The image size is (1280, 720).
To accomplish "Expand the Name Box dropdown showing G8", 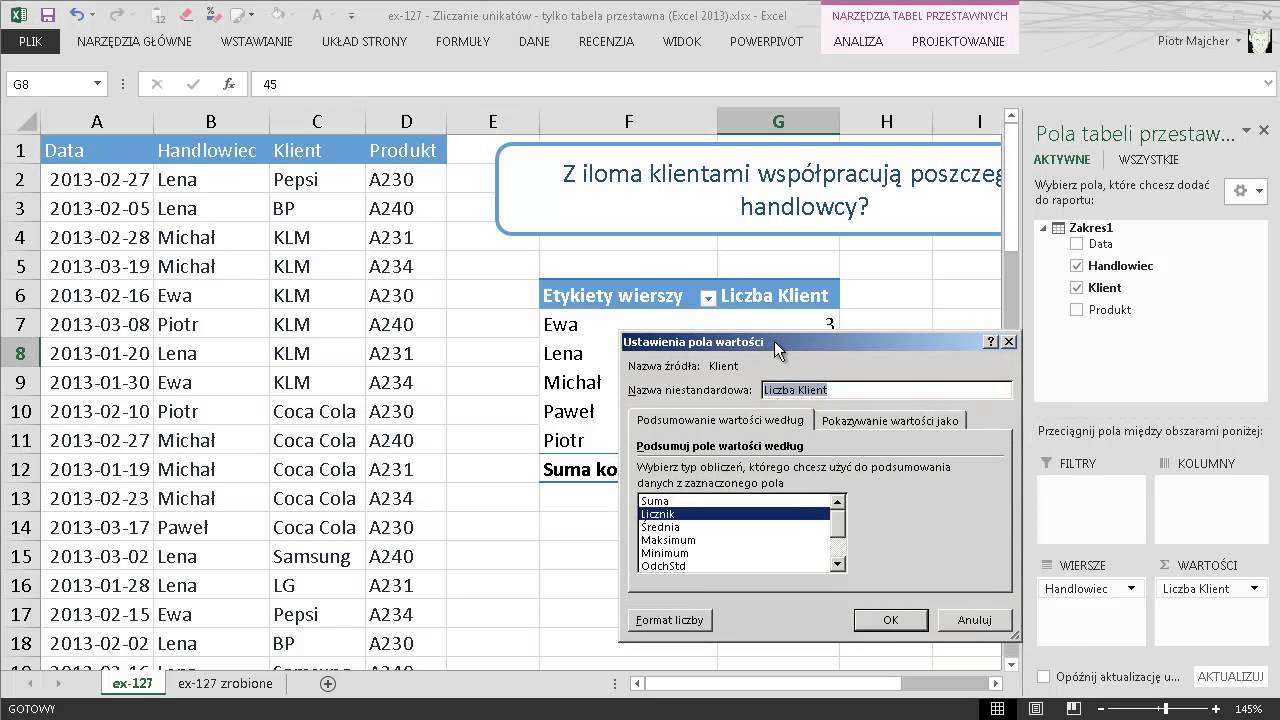I will (x=97, y=84).
